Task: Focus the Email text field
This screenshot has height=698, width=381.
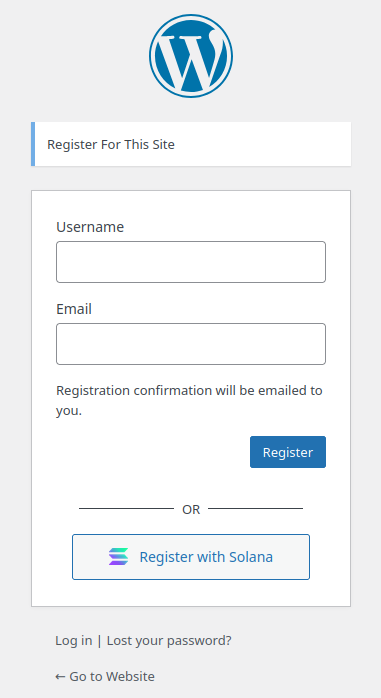Action: point(191,344)
